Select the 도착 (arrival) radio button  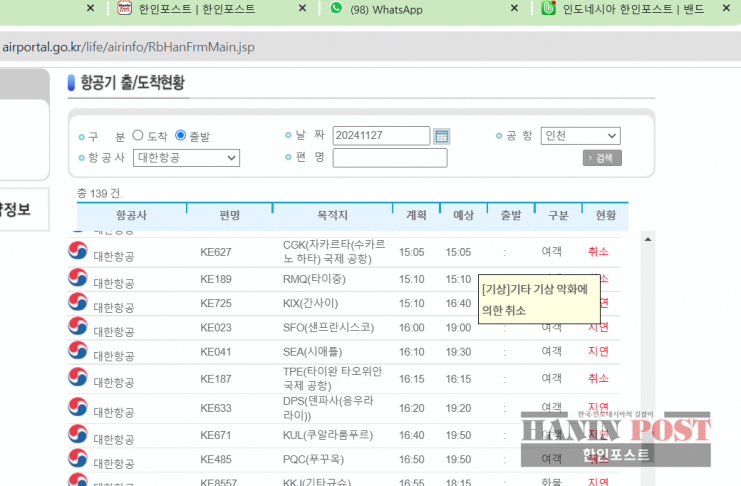pos(138,135)
